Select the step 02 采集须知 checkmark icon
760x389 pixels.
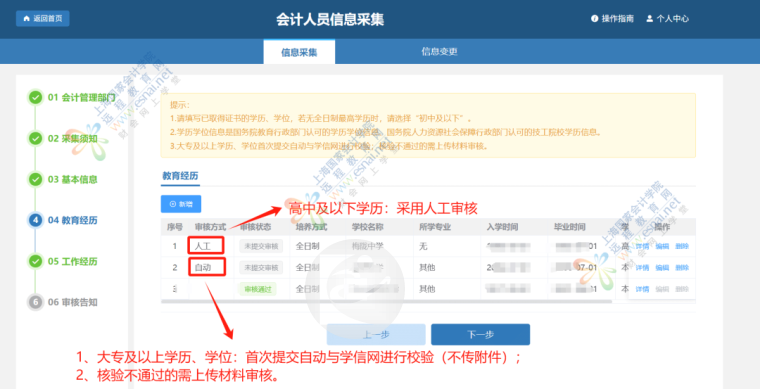click(x=35, y=139)
